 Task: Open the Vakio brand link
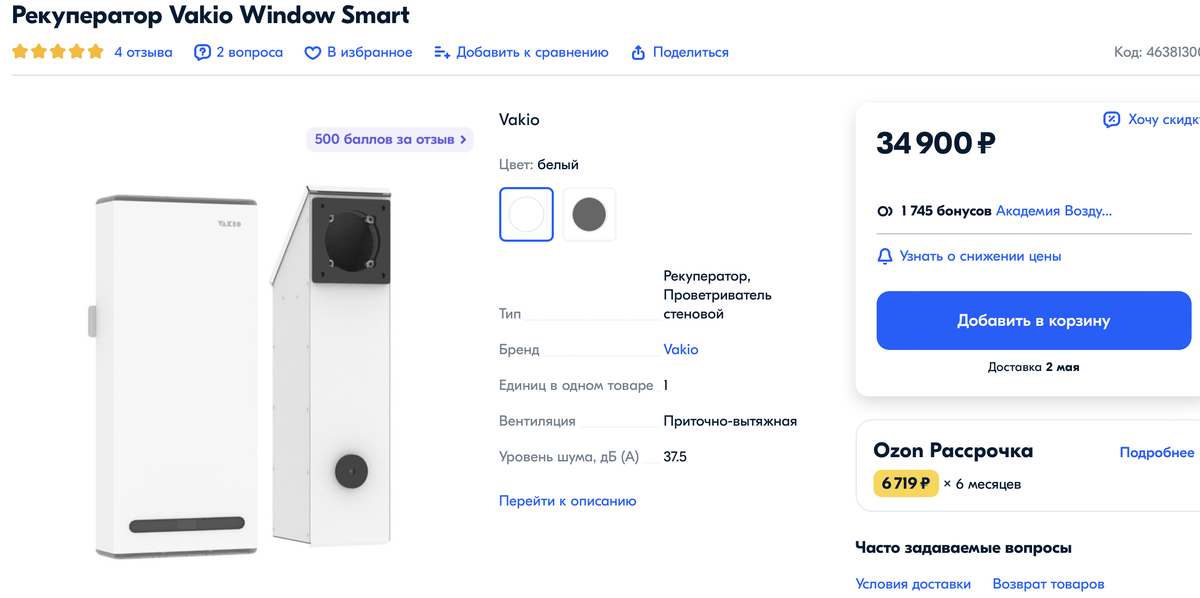point(681,350)
